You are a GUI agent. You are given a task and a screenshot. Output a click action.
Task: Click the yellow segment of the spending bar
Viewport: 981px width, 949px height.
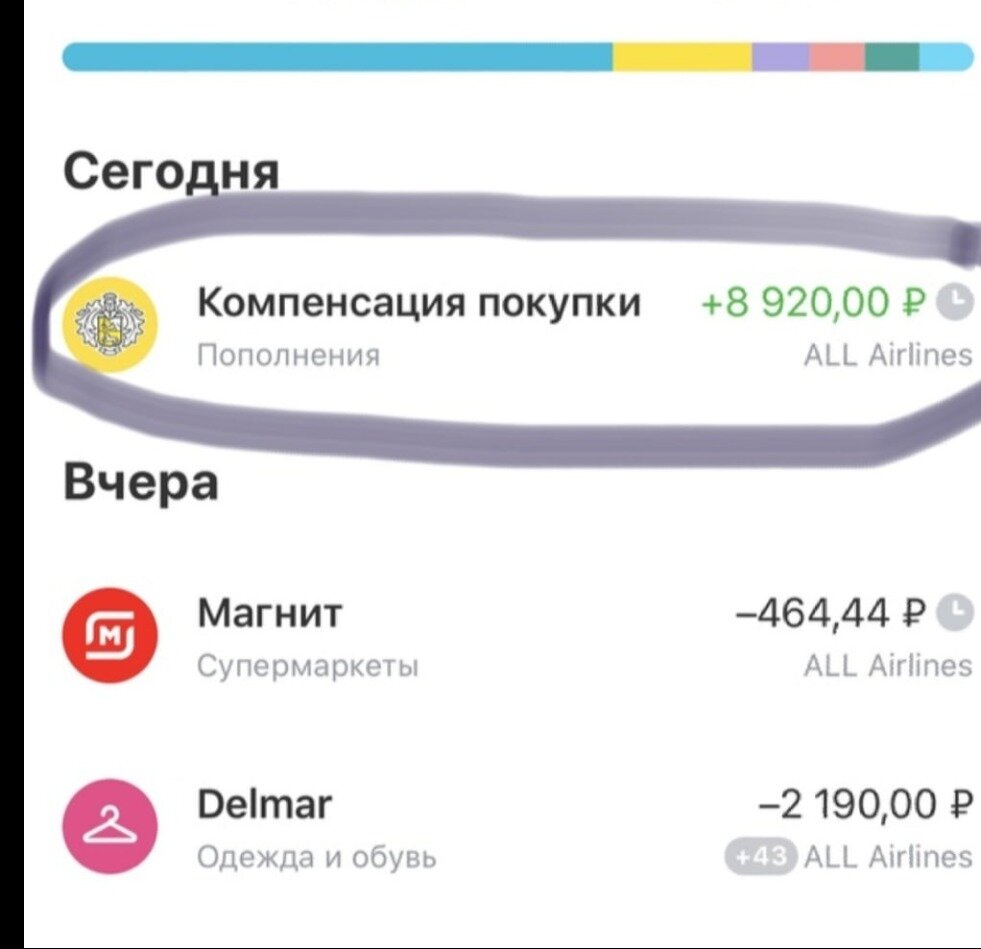coord(685,57)
